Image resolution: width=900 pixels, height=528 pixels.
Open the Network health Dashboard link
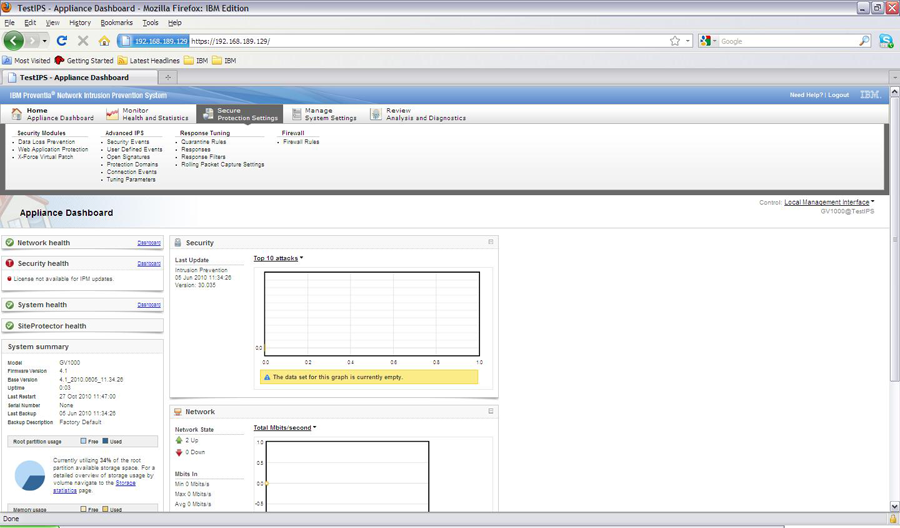pyautogui.click(x=149, y=243)
